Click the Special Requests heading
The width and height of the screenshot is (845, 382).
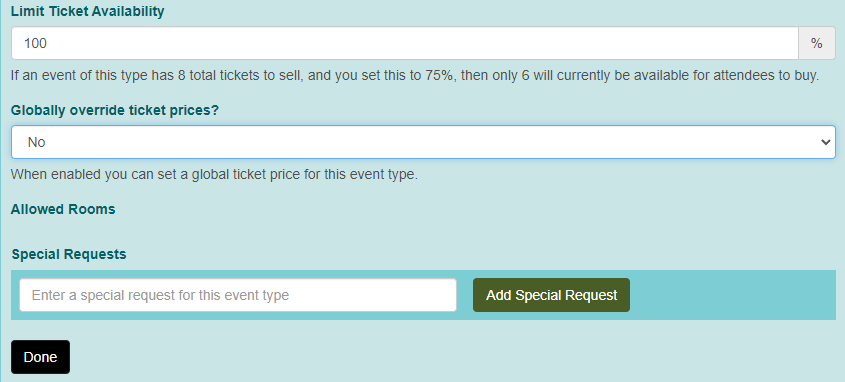pos(69,254)
